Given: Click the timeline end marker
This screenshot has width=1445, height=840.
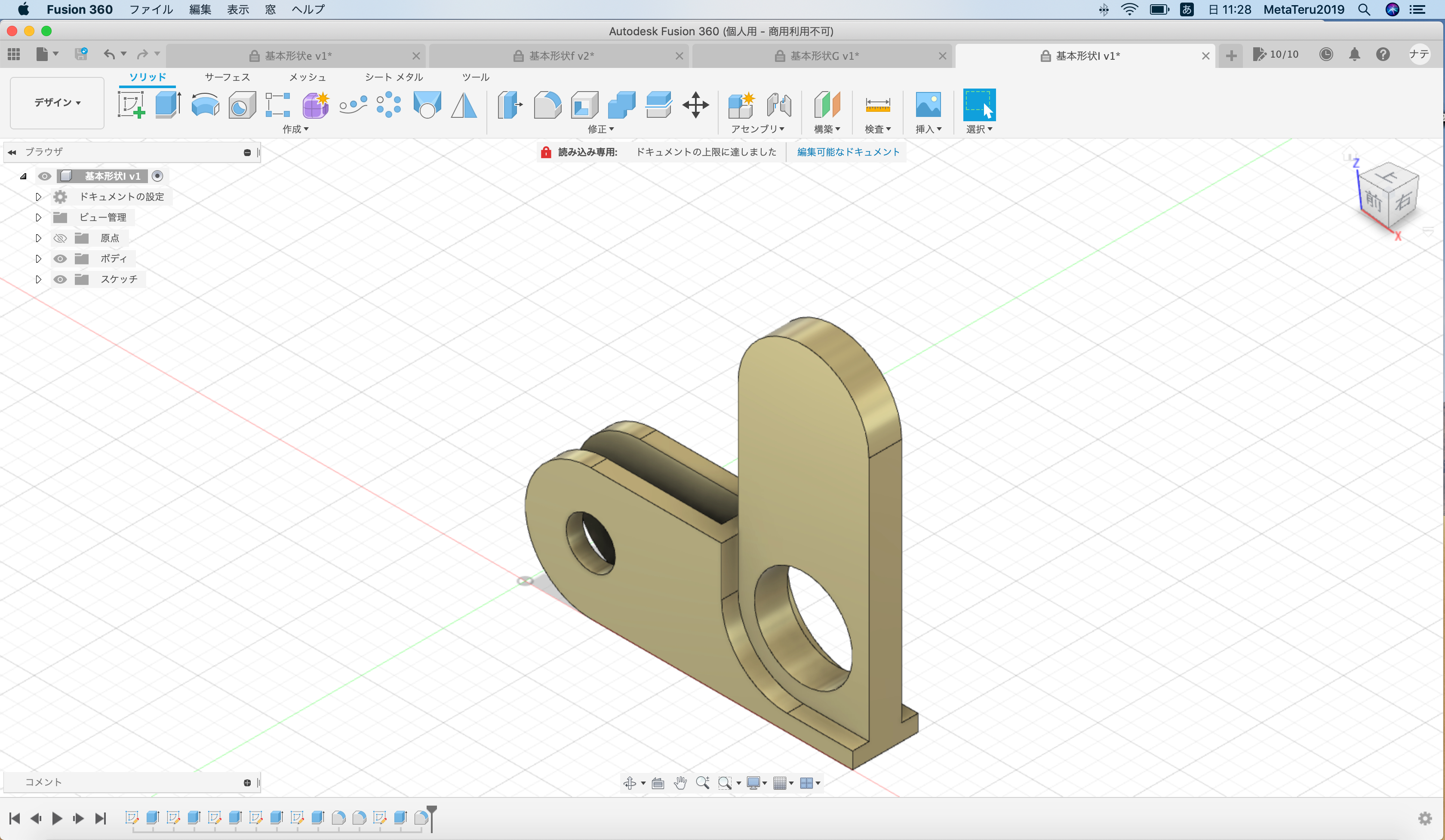Looking at the screenshot, I should pos(432,818).
